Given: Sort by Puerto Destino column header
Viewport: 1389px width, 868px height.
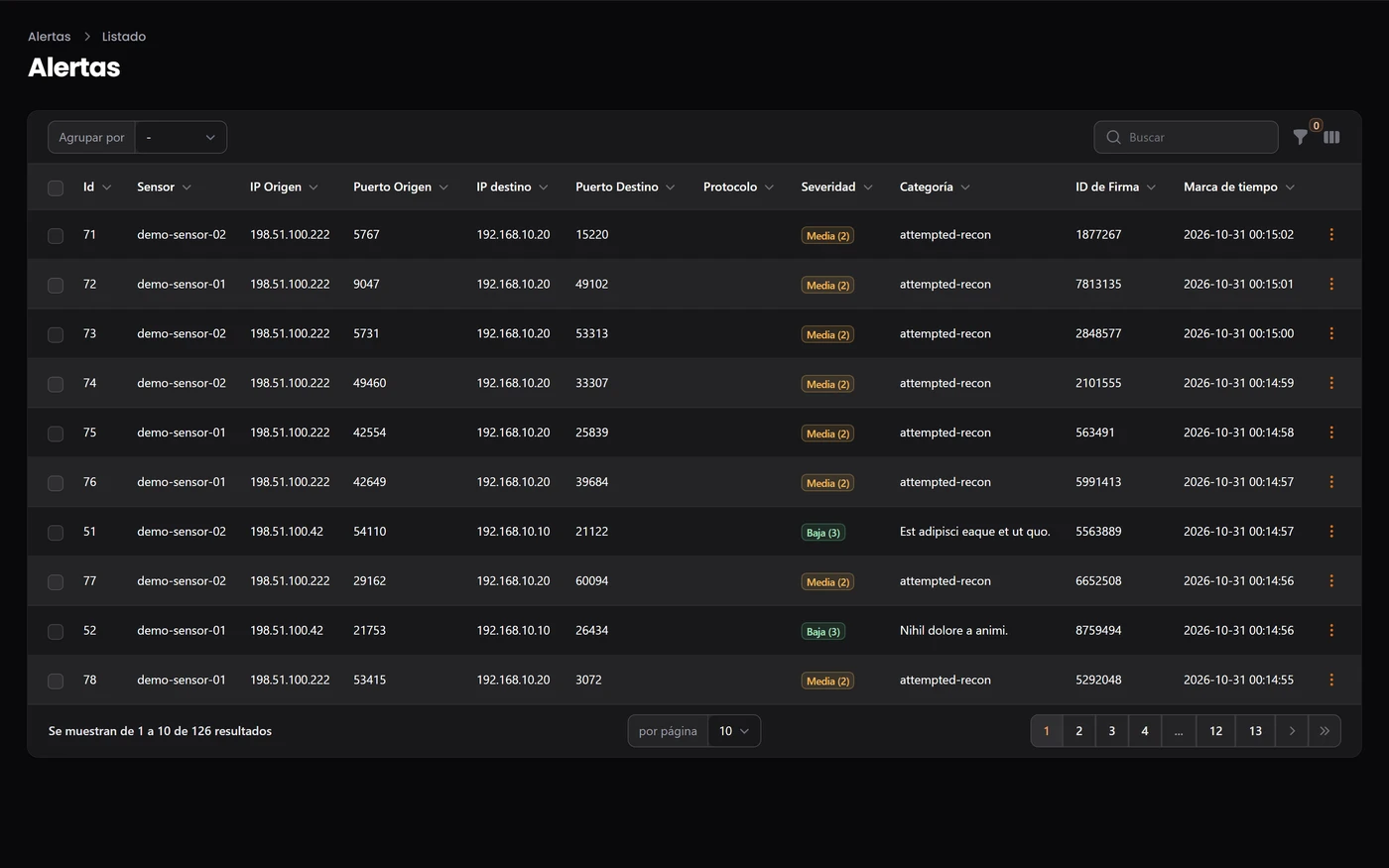Looking at the screenshot, I should 625,187.
